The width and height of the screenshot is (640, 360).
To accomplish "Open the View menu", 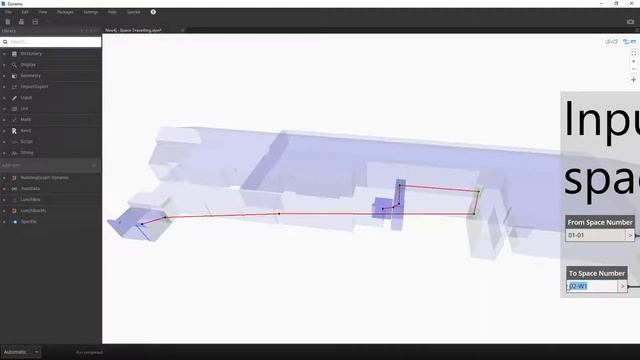I will (x=42, y=12).
